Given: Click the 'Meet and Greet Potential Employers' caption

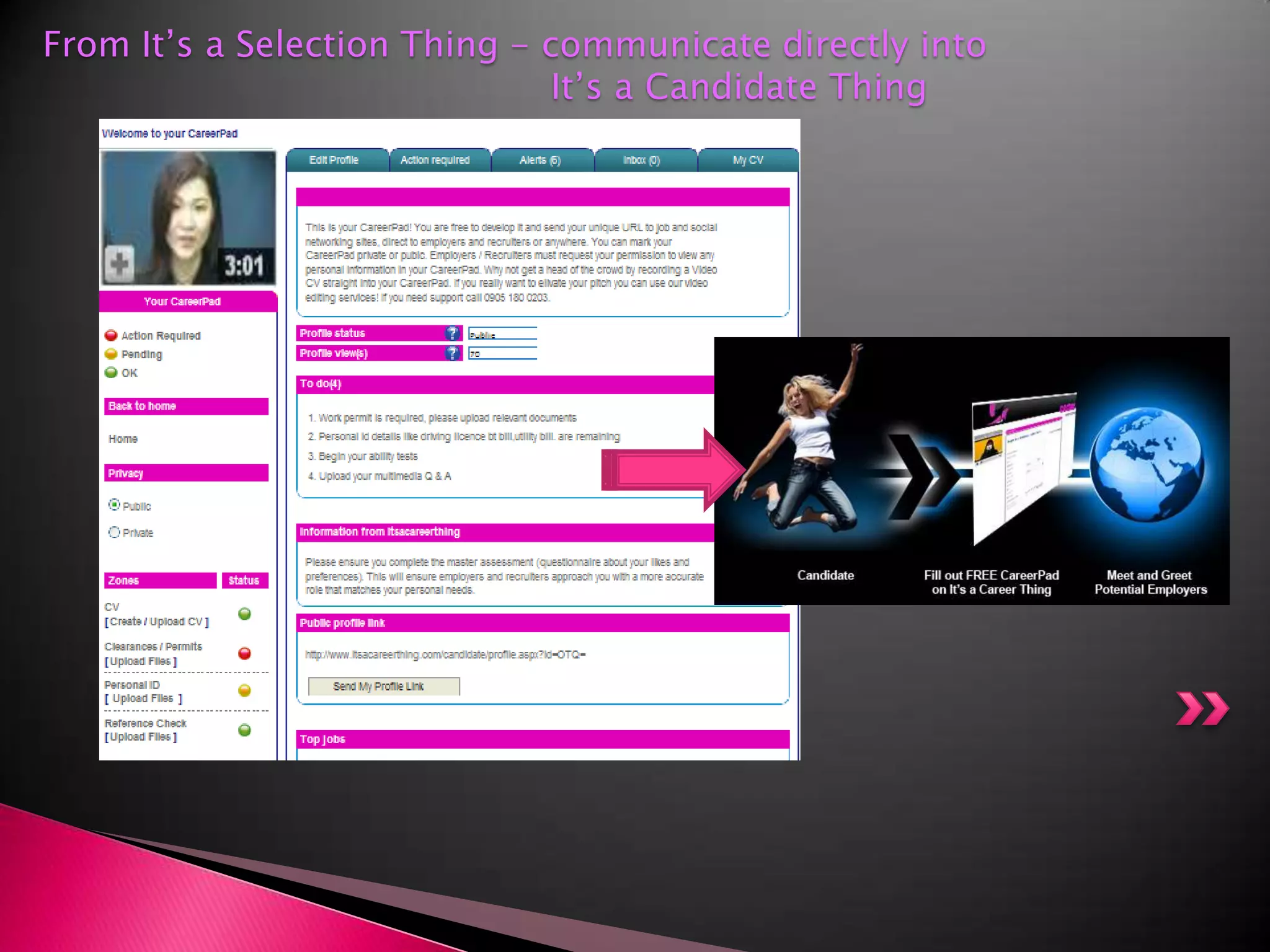Looking at the screenshot, I should (x=1150, y=582).
